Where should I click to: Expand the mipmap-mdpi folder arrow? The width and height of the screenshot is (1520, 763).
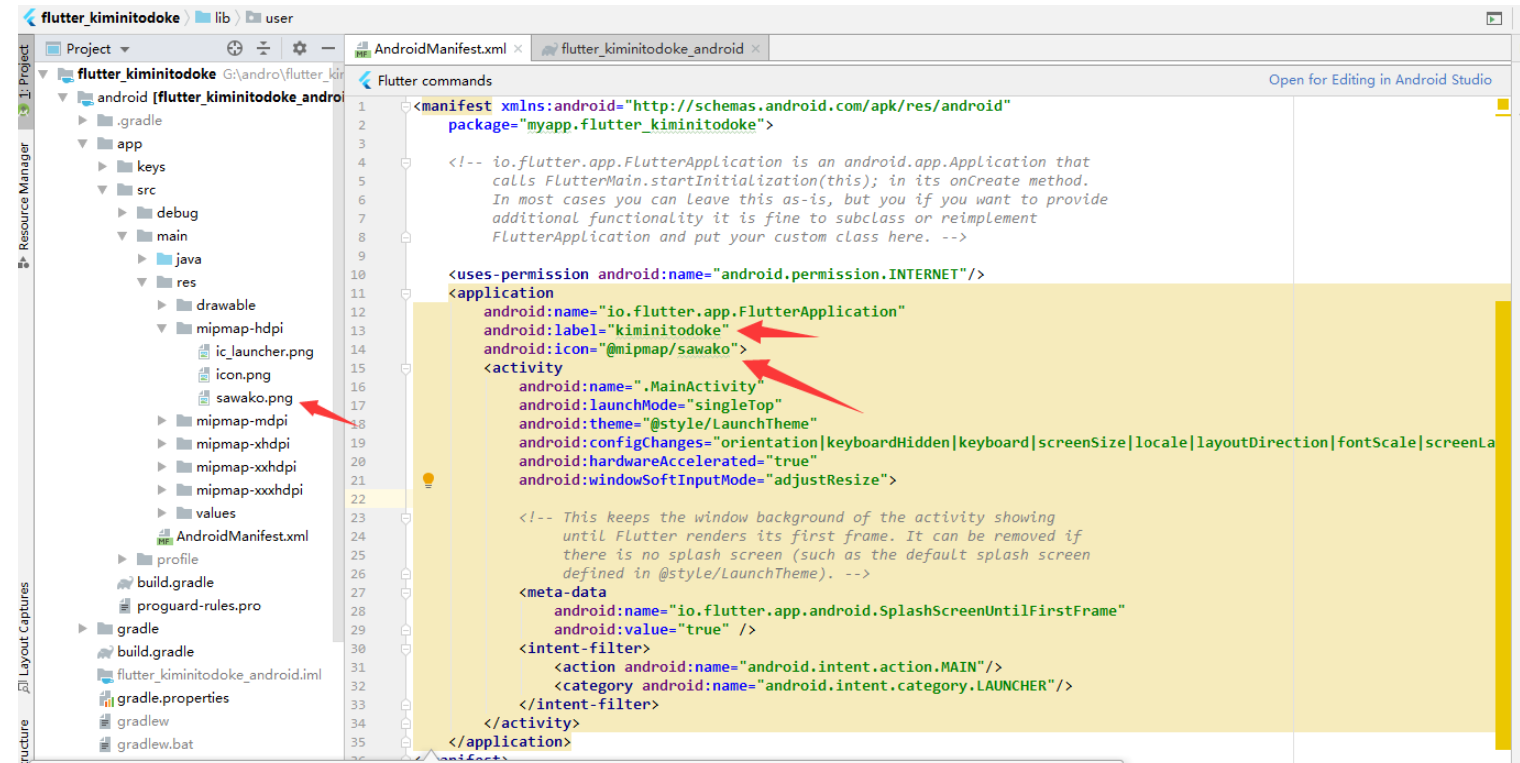(x=163, y=421)
